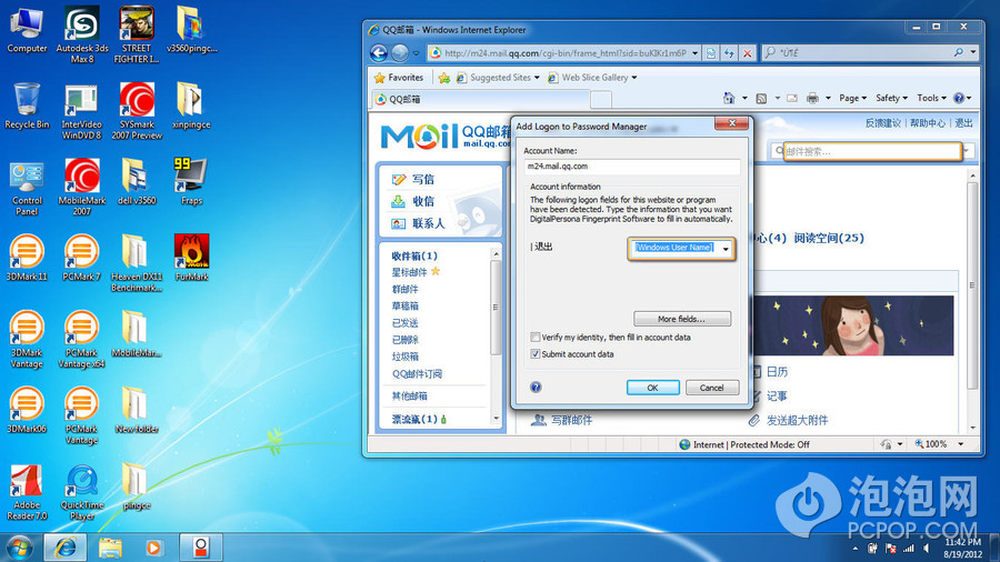Viewport: 1000px width, 562px height.
Task: Expand search provider dropdown arrow
Action: [973, 53]
